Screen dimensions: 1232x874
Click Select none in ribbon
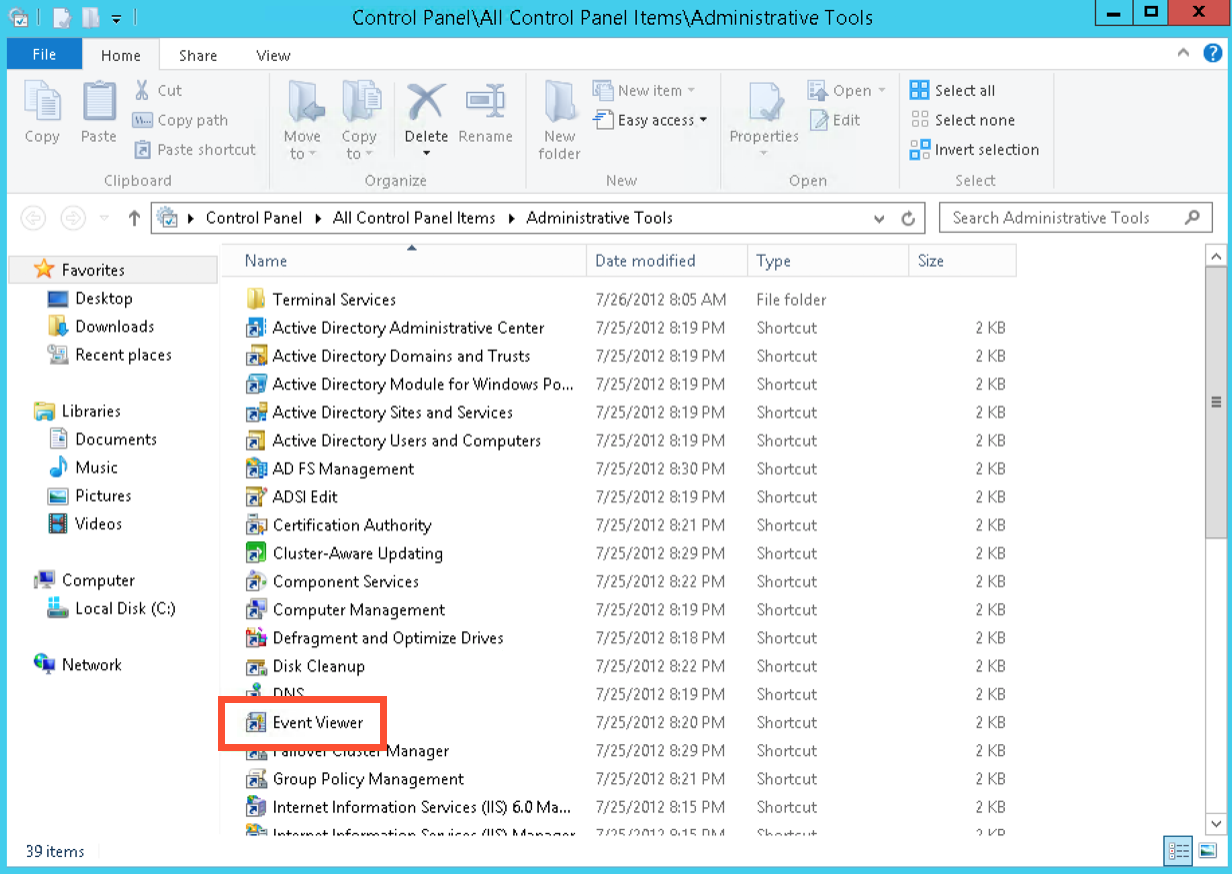962,120
